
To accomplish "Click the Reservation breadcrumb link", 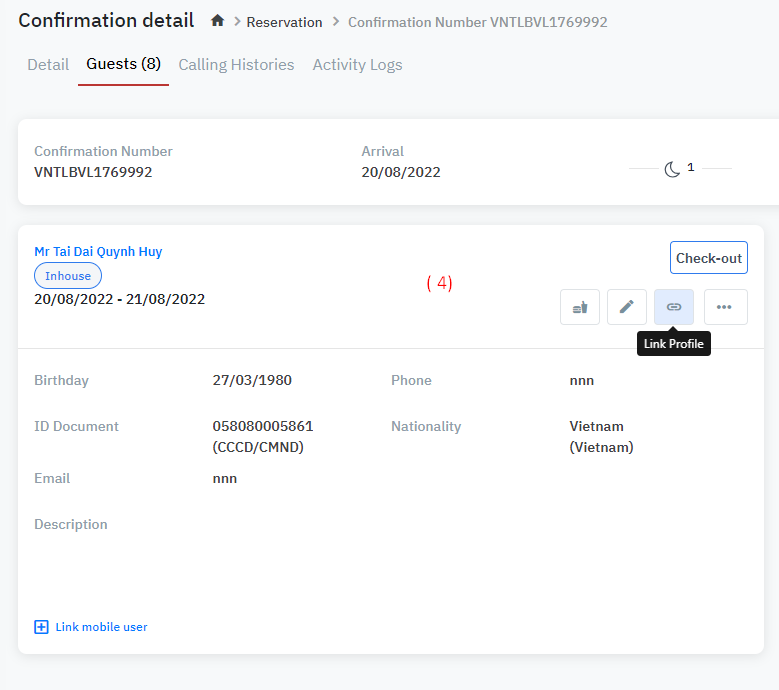I will pos(284,22).
